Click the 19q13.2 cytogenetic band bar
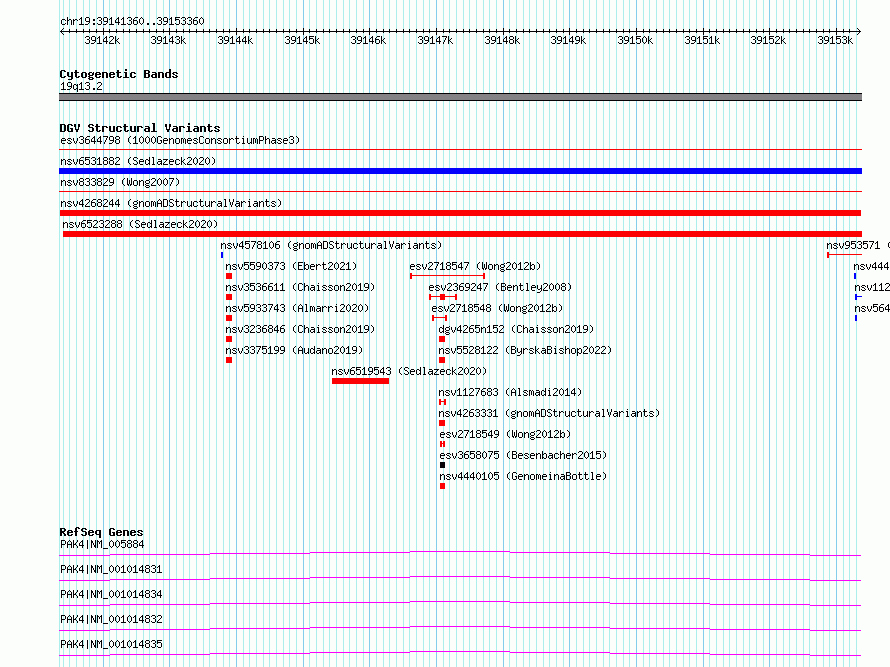The width and height of the screenshot is (890, 667). point(460,97)
